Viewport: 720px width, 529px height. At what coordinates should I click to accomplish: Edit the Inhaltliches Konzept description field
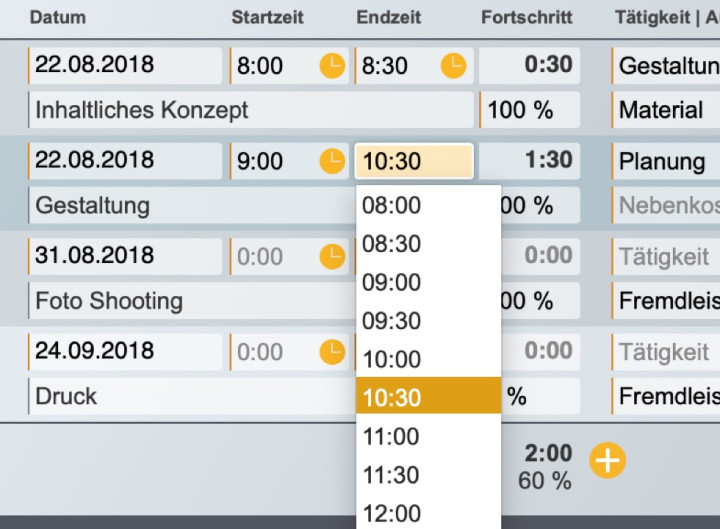(x=250, y=110)
